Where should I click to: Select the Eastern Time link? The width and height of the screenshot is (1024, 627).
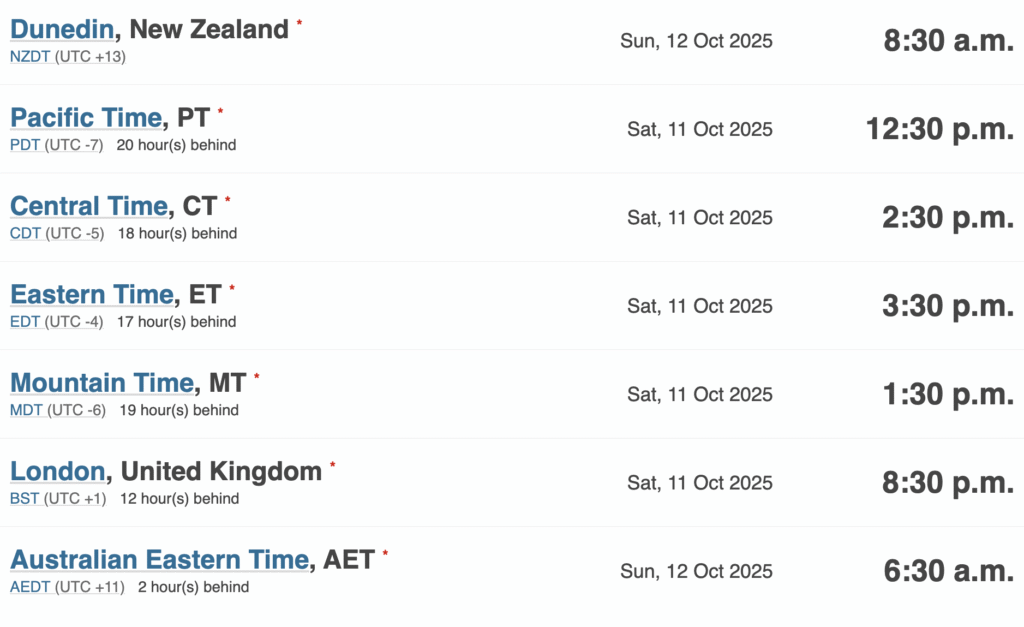click(x=91, y=295)
